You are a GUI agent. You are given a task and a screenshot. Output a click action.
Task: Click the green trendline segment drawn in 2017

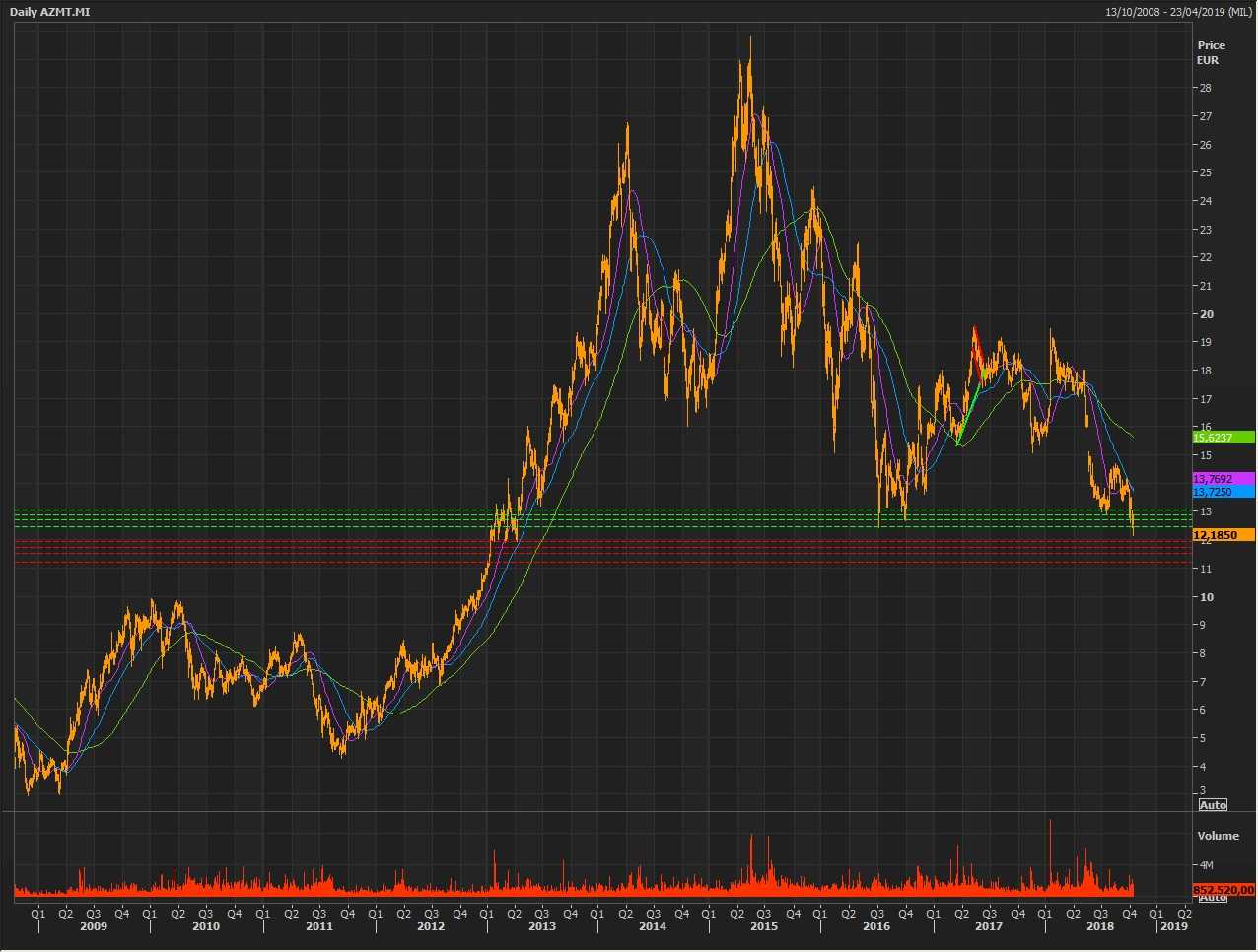click(968, 411)
